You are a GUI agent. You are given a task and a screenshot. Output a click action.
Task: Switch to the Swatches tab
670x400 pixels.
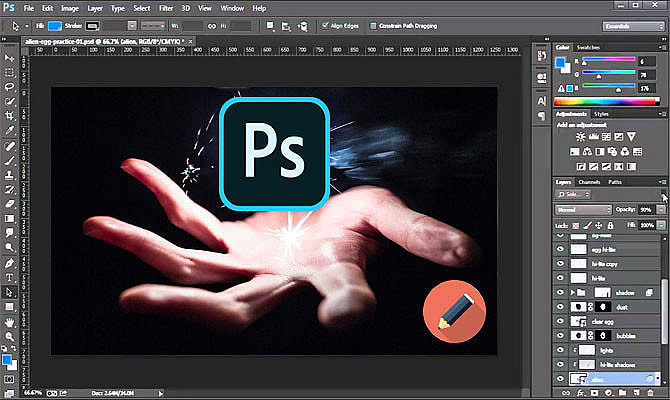click(588, 47)
